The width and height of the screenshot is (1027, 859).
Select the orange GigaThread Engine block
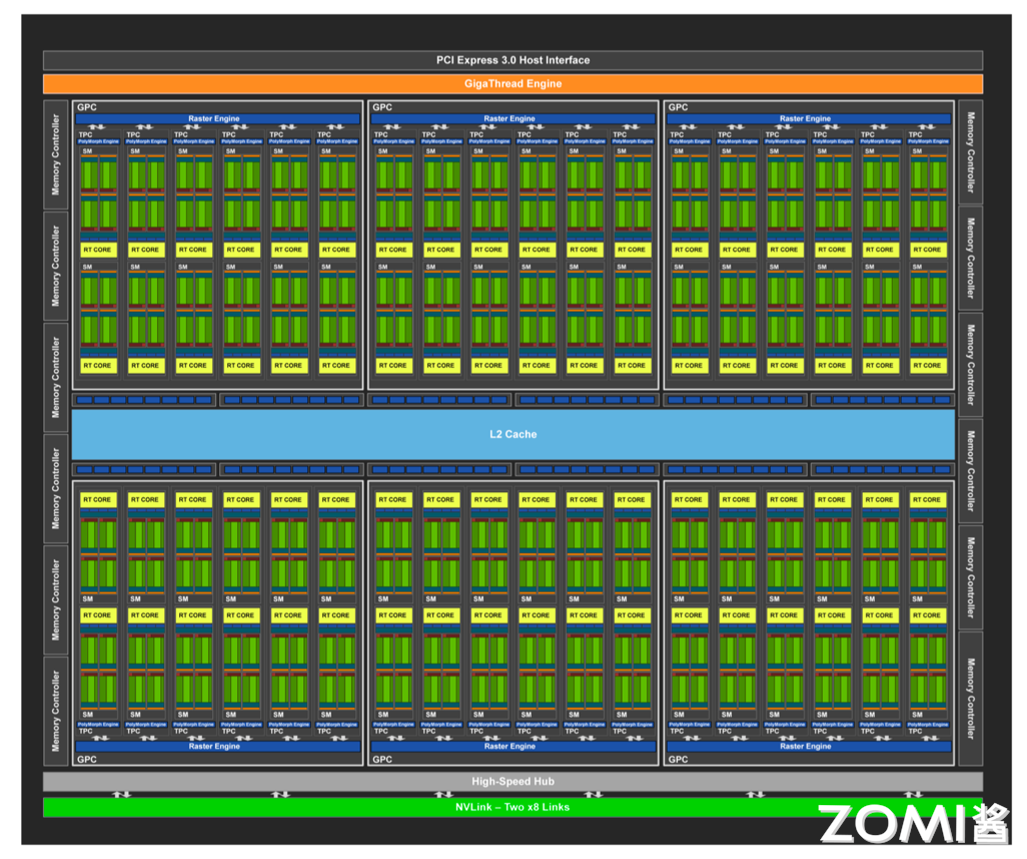click(512, 84)
